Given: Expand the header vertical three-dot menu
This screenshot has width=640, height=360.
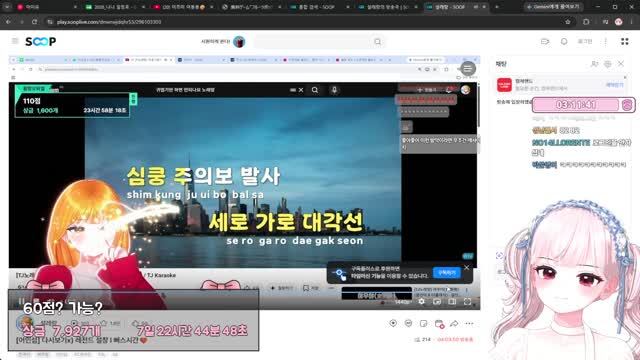Looking at the screenshot, I should 606,42.
